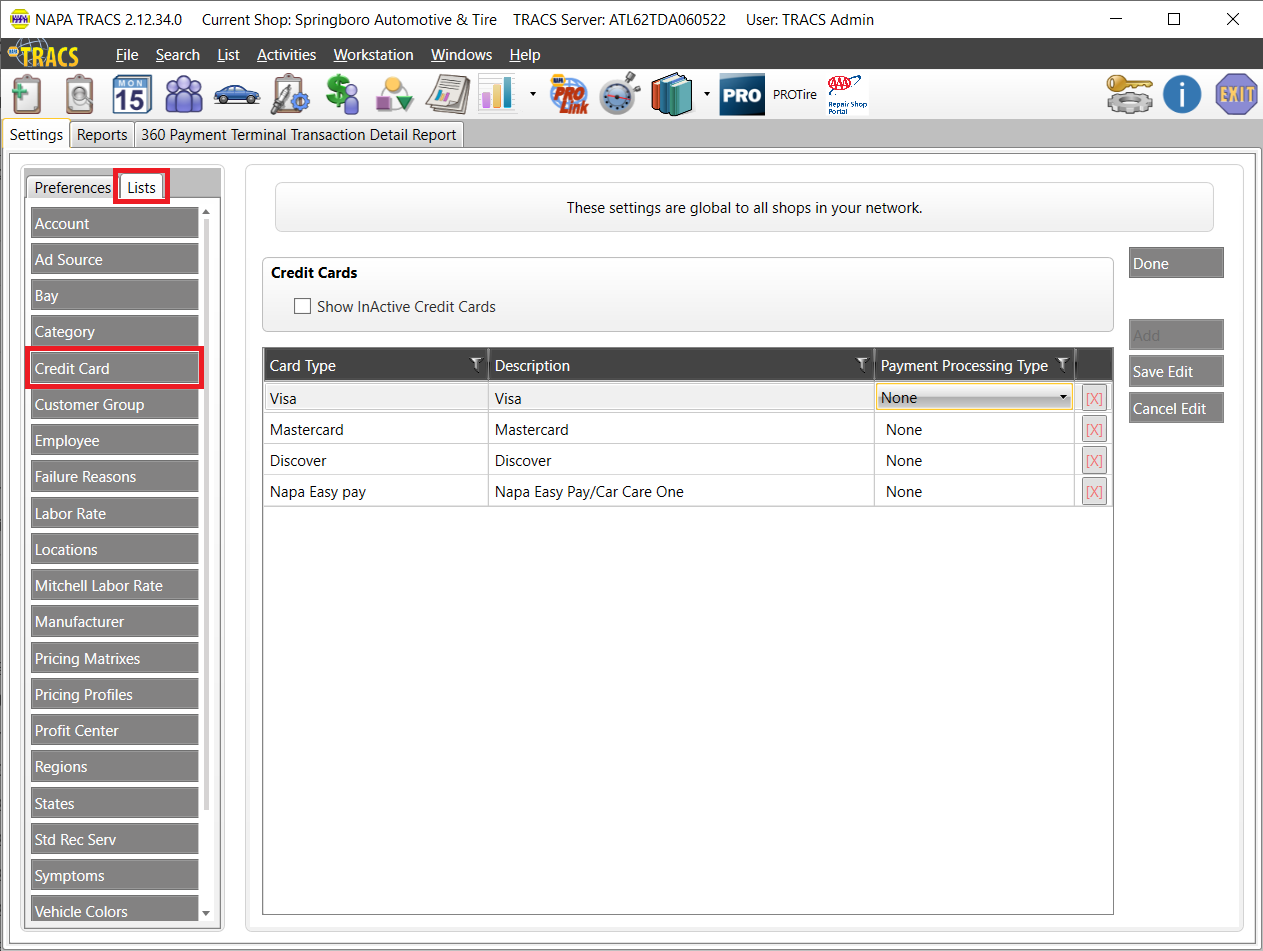Expand dropdown arrow beside bar chart icon
1263x951 pixels.
click(533, 95)
